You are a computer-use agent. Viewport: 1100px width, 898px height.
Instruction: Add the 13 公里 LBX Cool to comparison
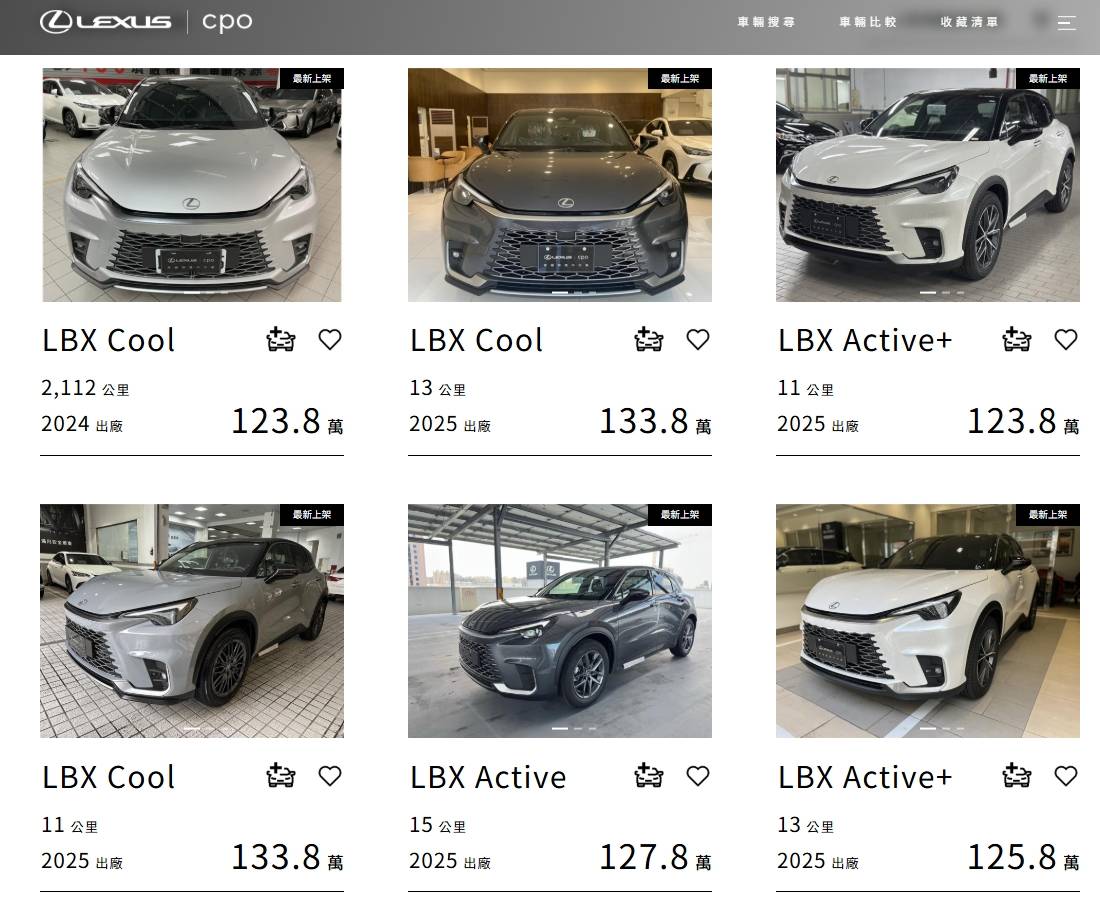point(649,340)
